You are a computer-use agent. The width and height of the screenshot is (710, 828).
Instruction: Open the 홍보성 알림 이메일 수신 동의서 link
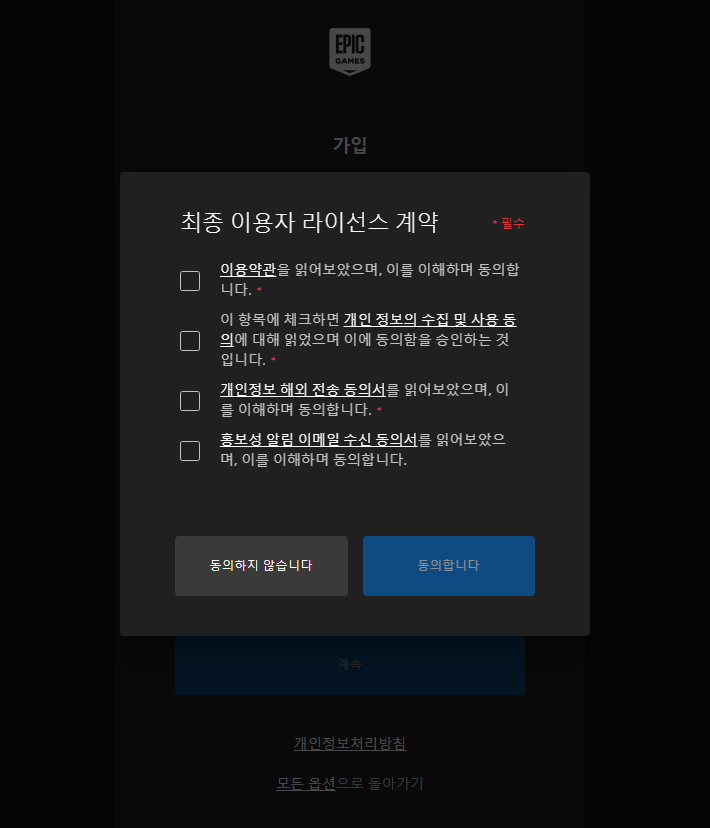coord(319,440)
